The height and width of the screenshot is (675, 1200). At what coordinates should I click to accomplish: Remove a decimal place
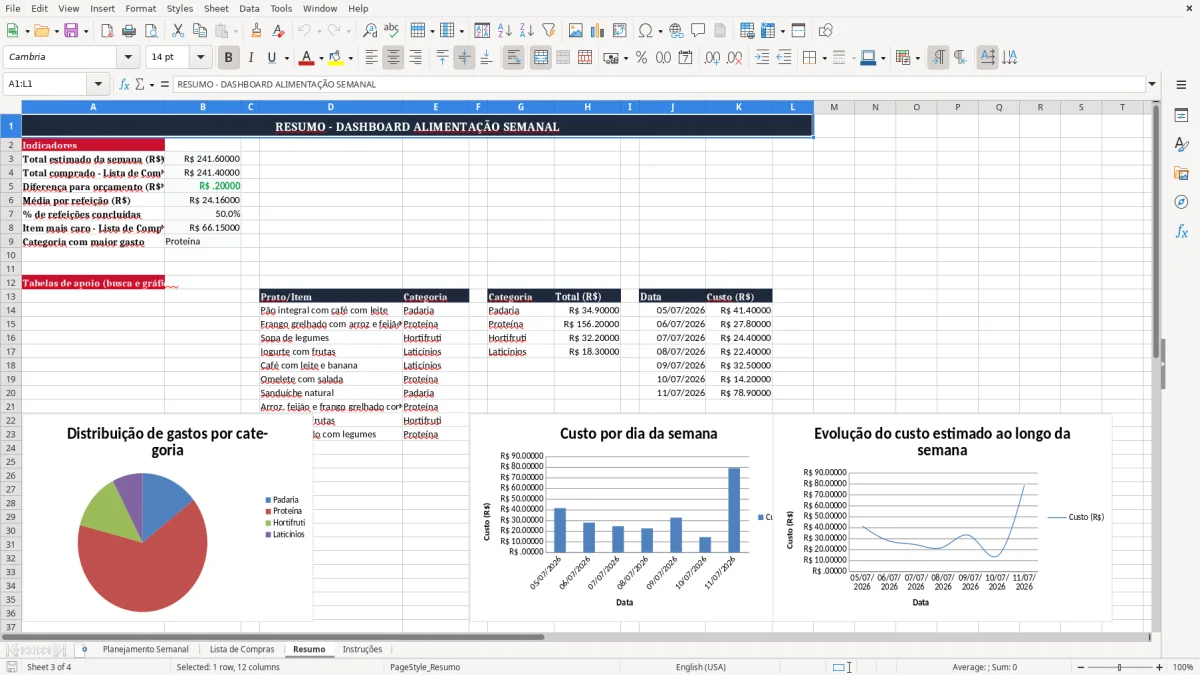(x=734, y=57)
